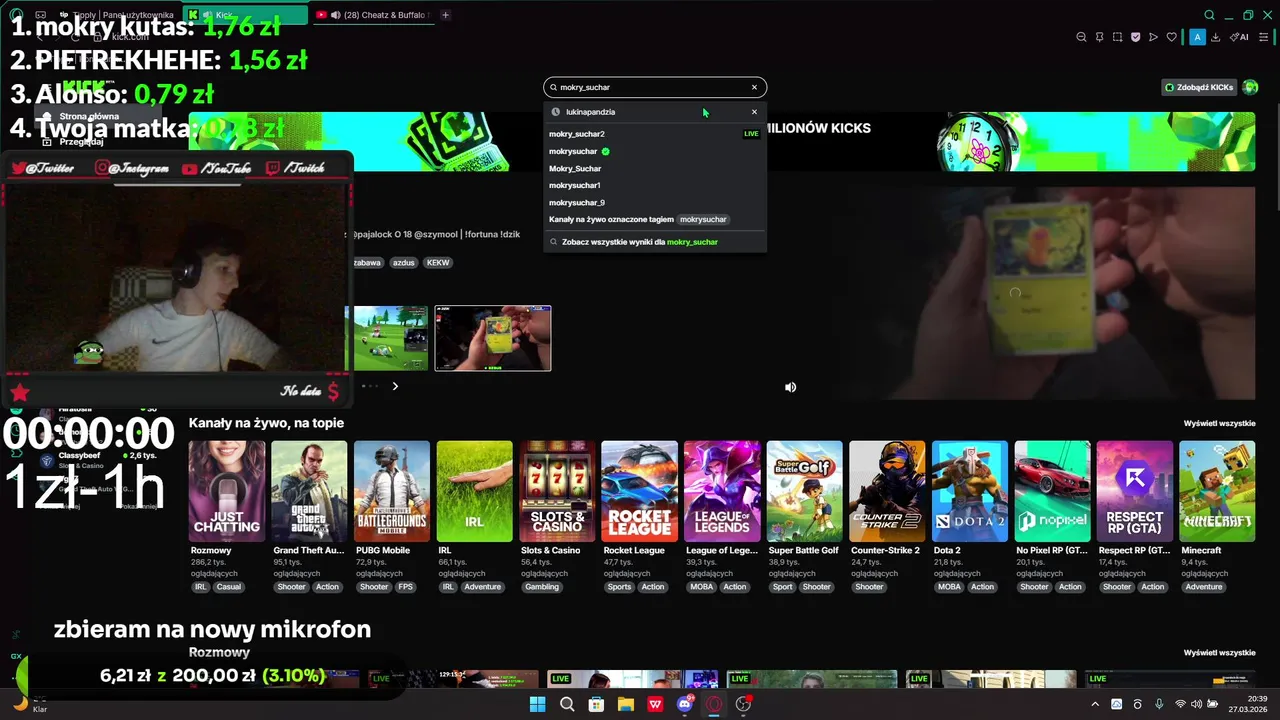
Task: Click 'Zobacz wszystkie wyniki dla mokry_suchar'
Action: click(x=654, y=242)
